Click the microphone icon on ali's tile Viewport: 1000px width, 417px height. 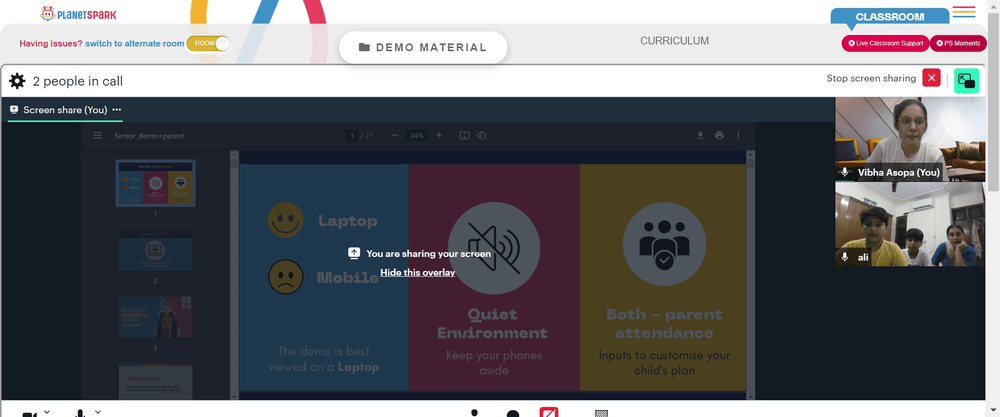tap(845, 256)
